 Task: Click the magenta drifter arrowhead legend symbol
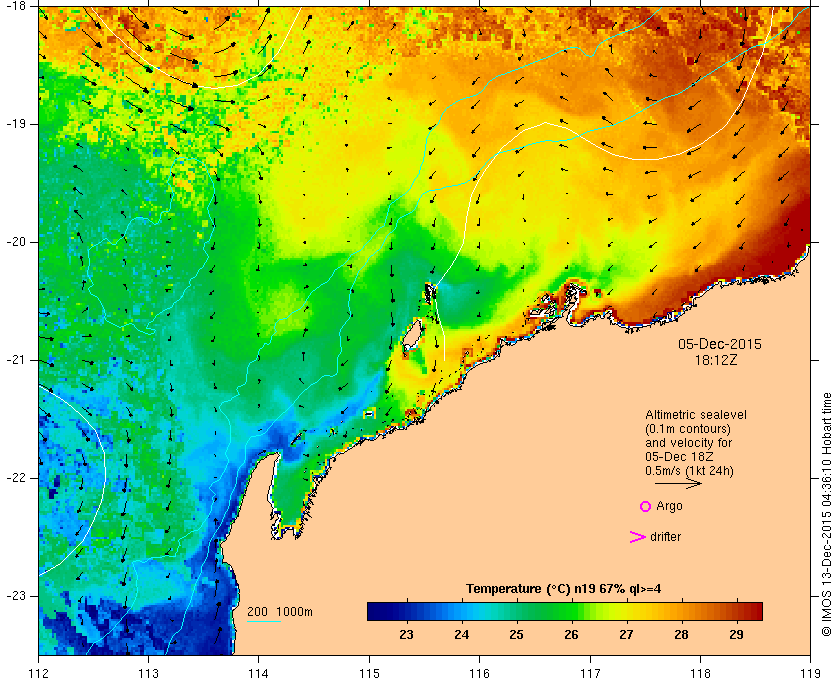coord(637,537)
